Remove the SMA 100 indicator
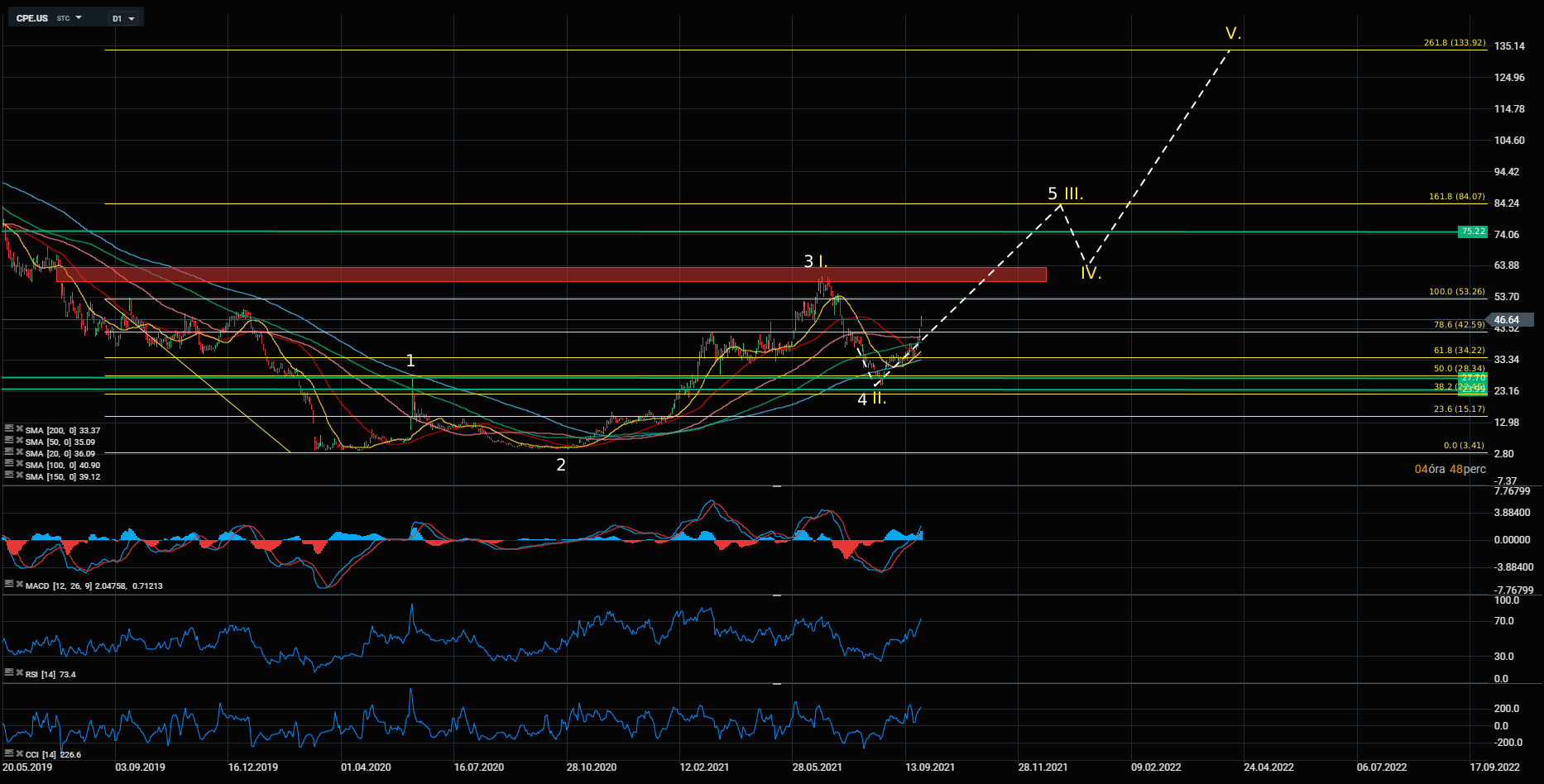The width and height of the screenshot is (1544, 784). [19, 463]
